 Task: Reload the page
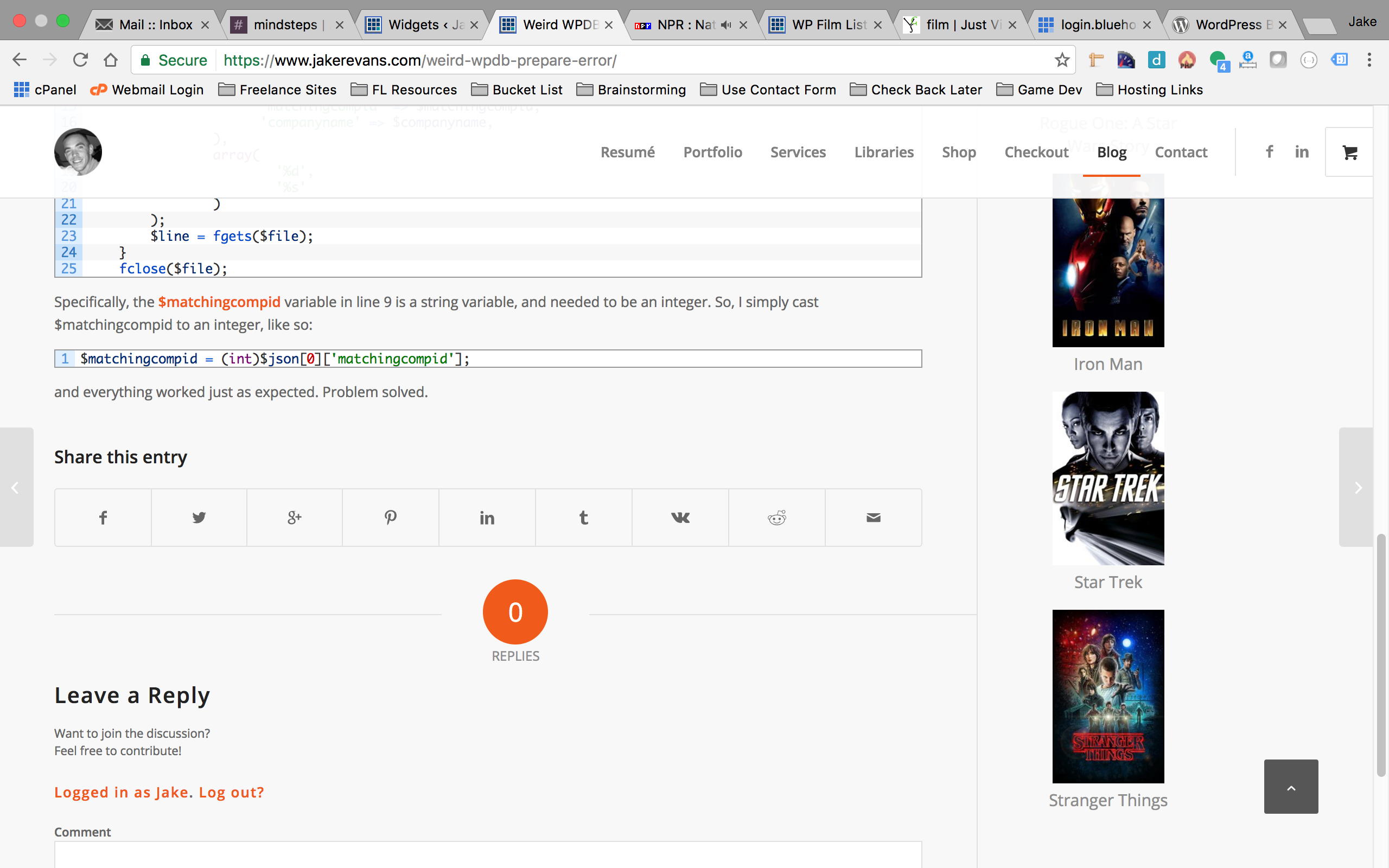click(80, 60)
